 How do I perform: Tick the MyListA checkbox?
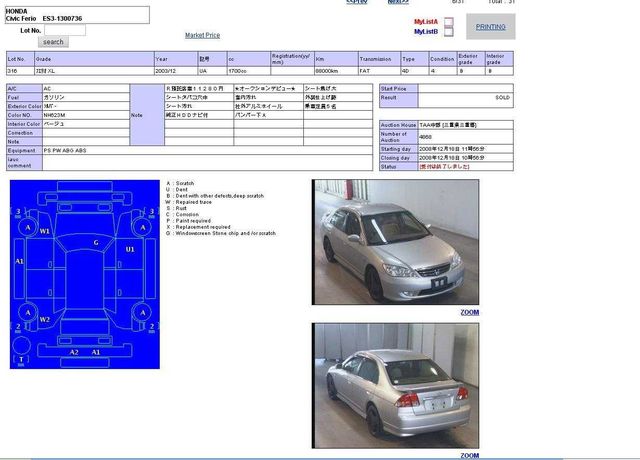pos(449,22)
